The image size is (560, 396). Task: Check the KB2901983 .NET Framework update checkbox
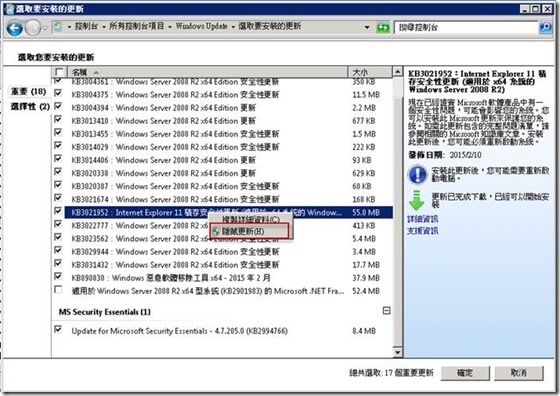pyautogui.click(x=58, y=290)
